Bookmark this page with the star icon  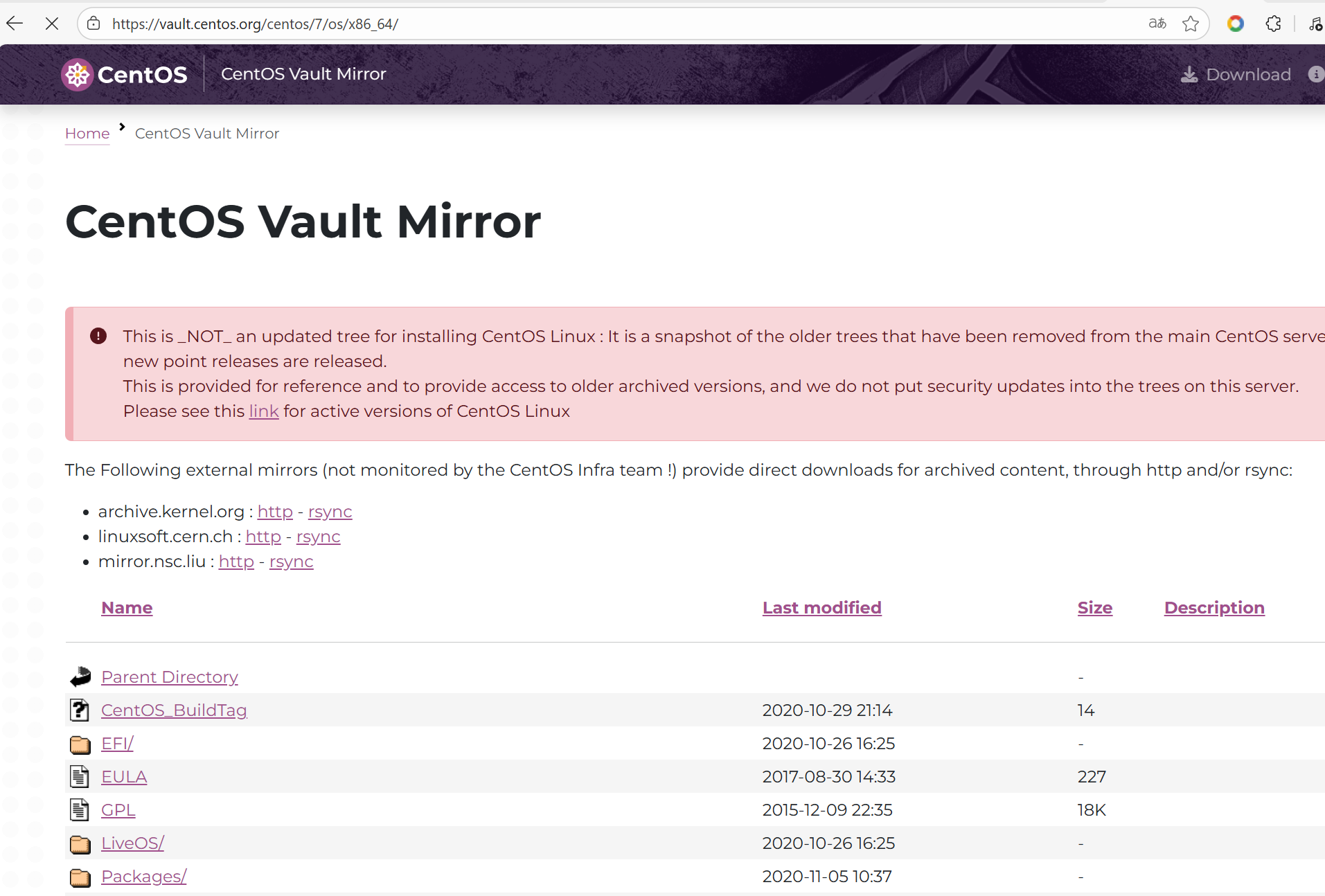(1191, 24)
